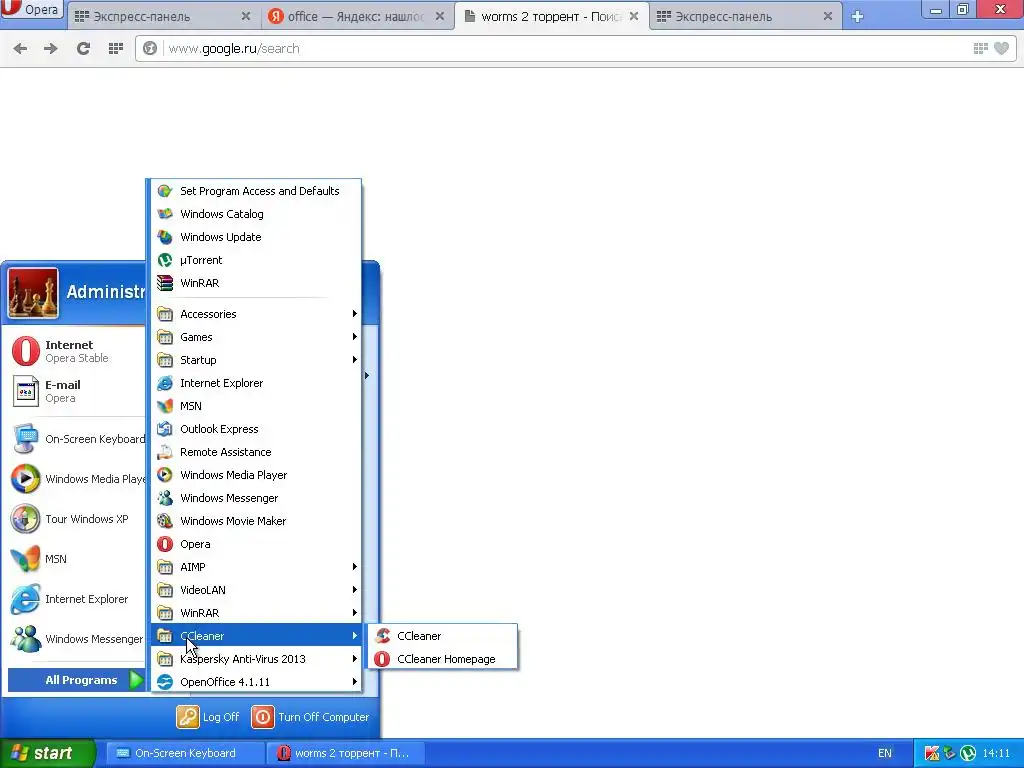
Task: Open Windows Media Player in Start left pane
Action: tap(77, 479)
